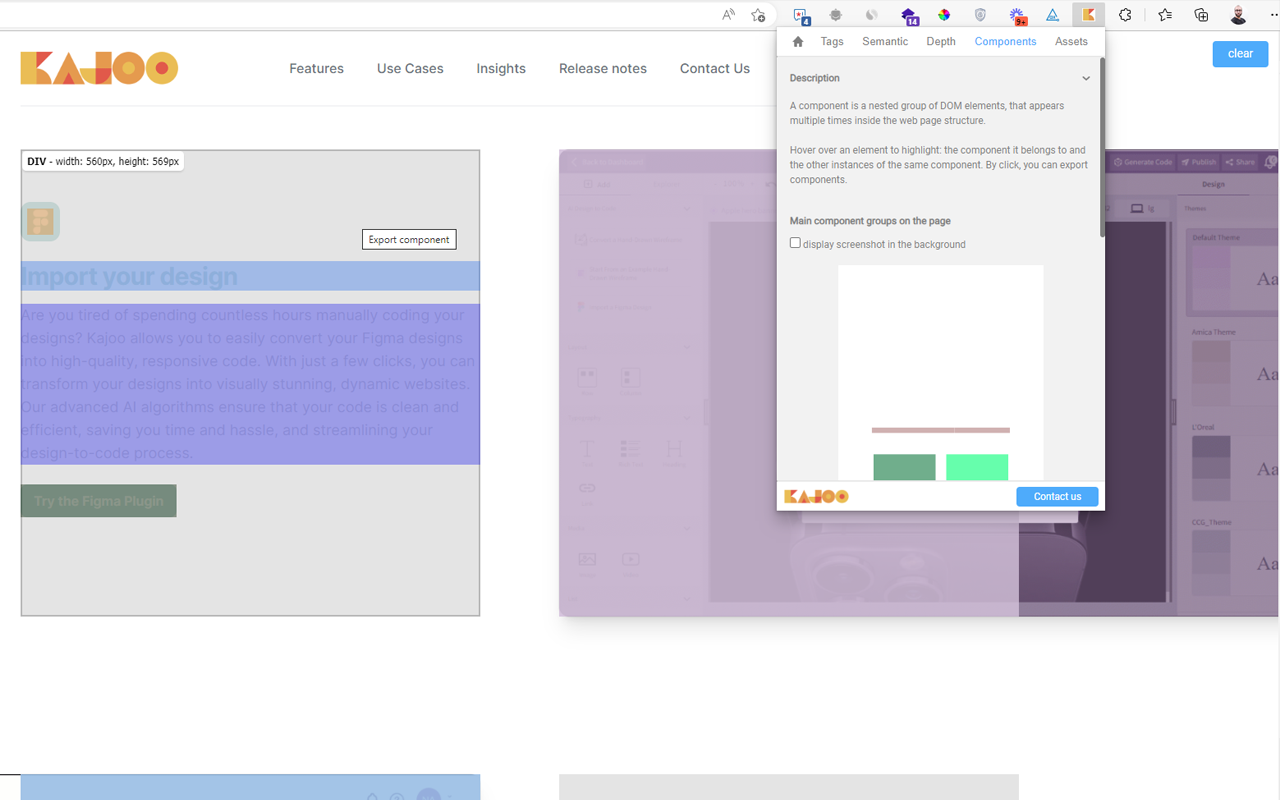Add page to favorites with the star icon

(758, 15)
